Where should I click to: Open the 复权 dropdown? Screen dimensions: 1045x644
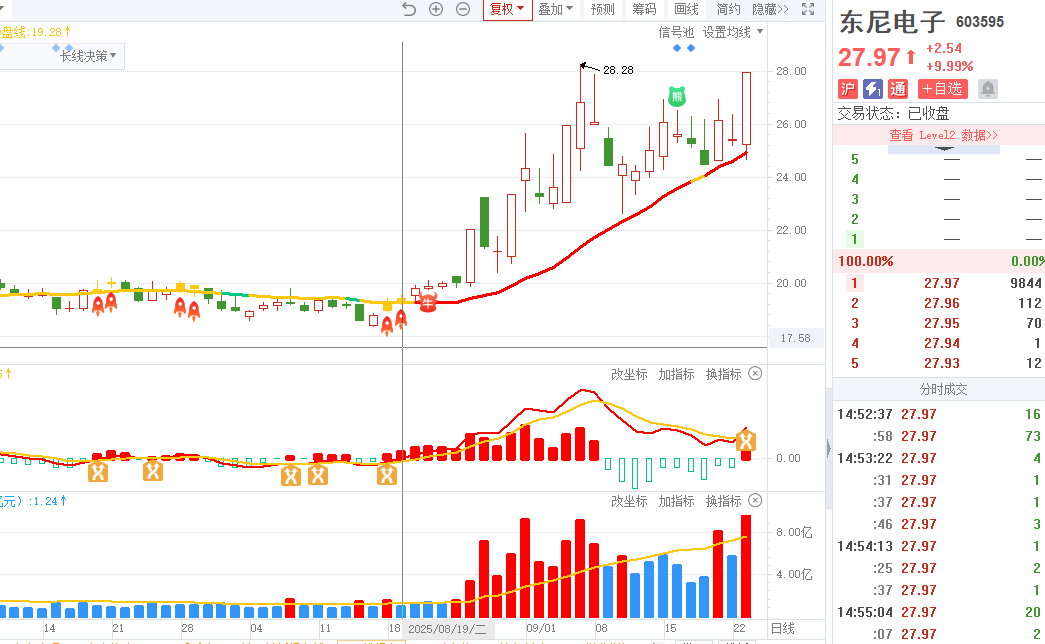point(507,9)
